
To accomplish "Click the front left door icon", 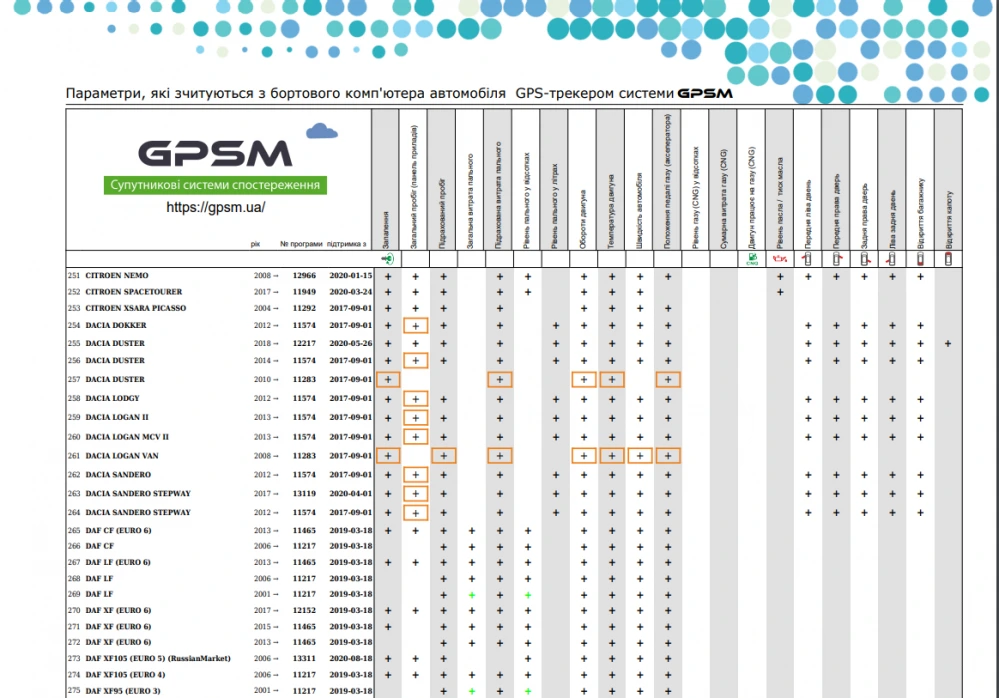I will pyautogui.click(x=807, y=259).
